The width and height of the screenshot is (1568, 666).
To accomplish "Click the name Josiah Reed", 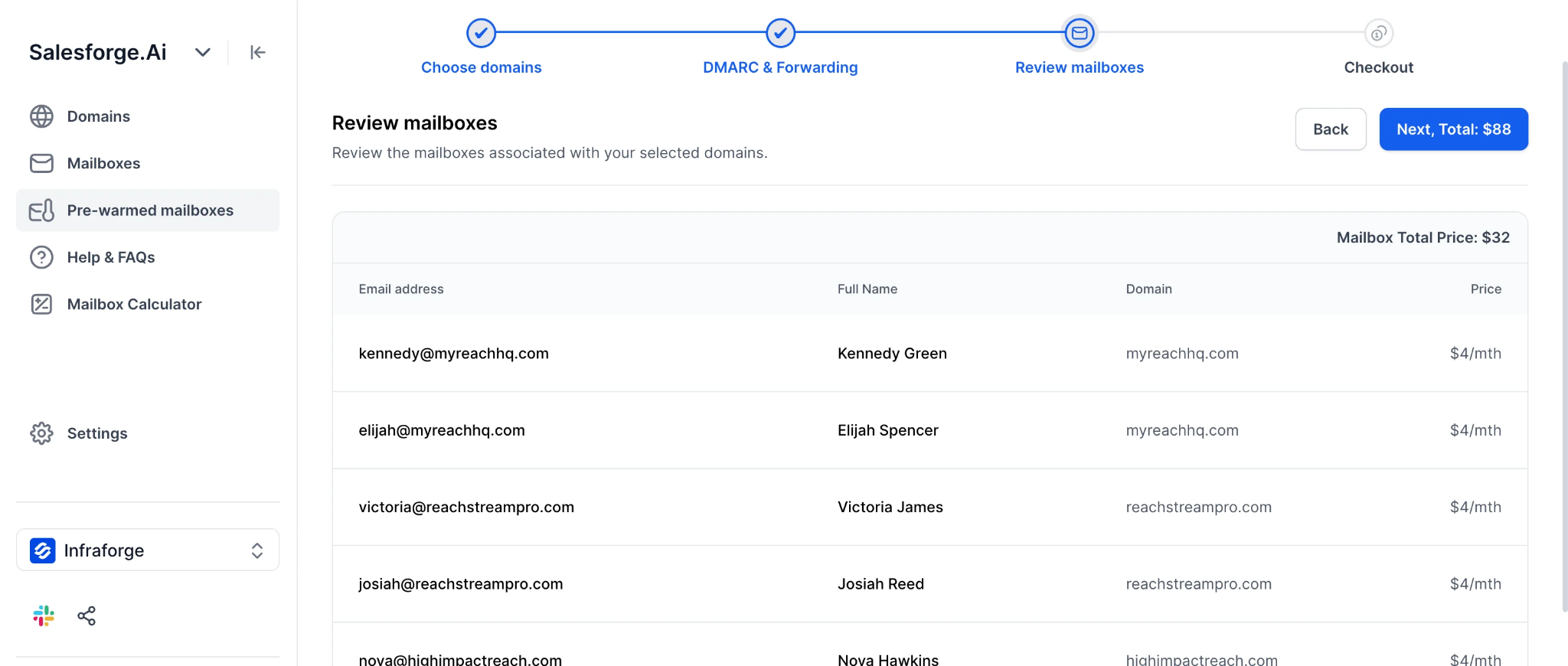I will pos(880,584).
